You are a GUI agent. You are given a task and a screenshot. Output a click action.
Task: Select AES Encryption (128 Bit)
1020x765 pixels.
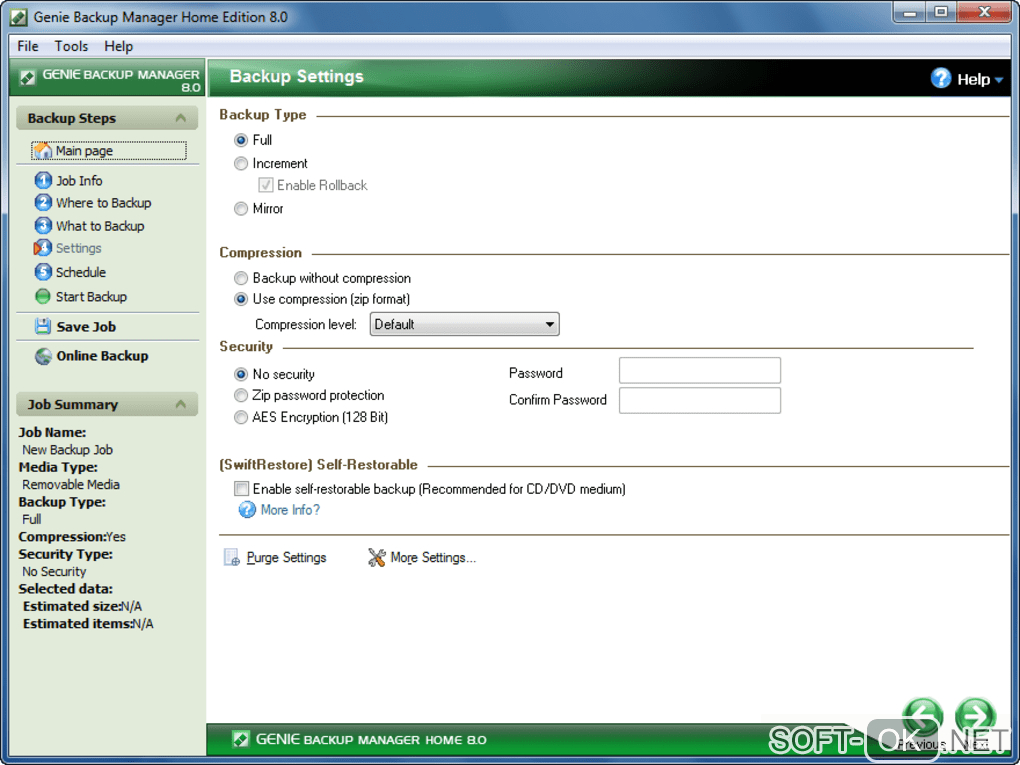(241, 418)
